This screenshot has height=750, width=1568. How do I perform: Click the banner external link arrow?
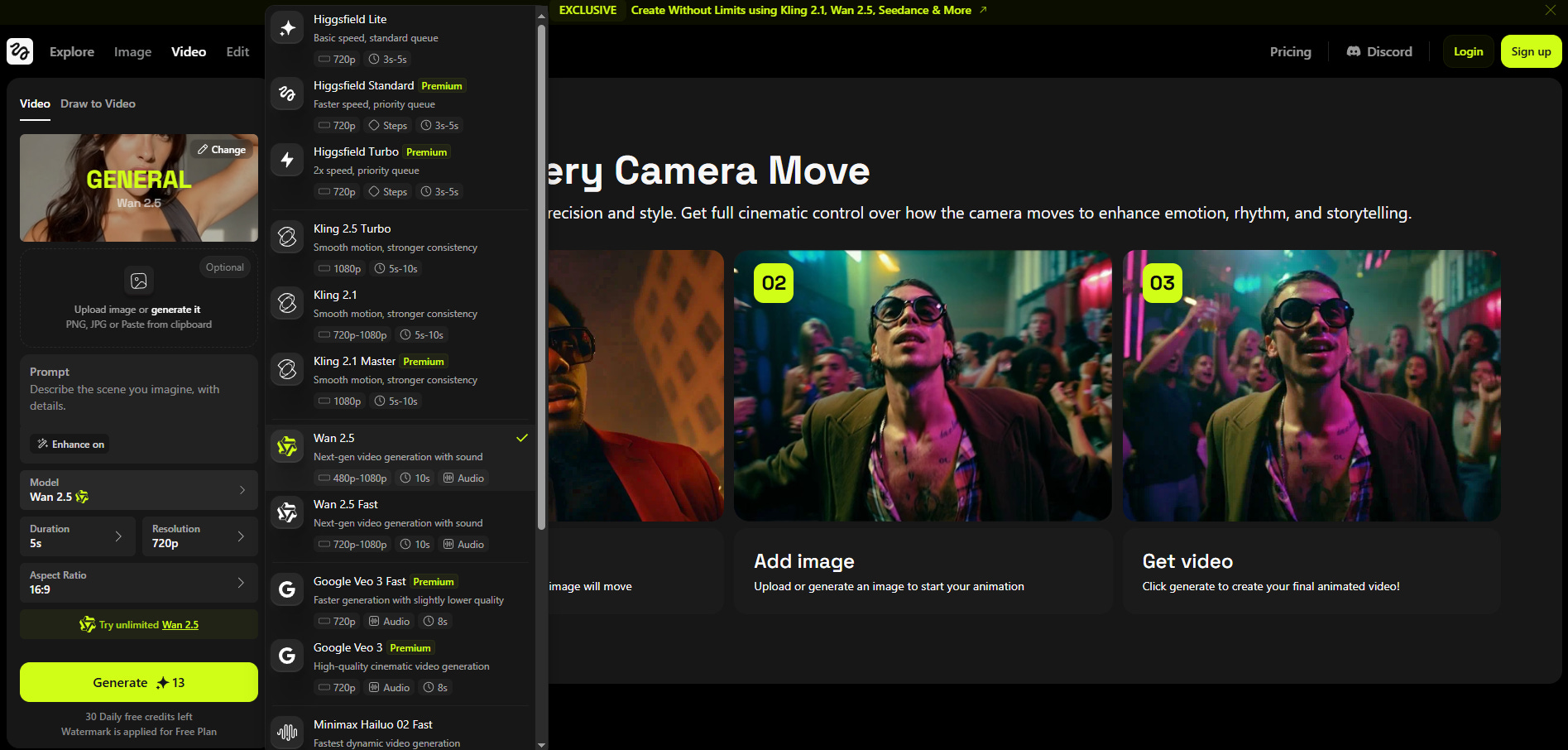983,10
